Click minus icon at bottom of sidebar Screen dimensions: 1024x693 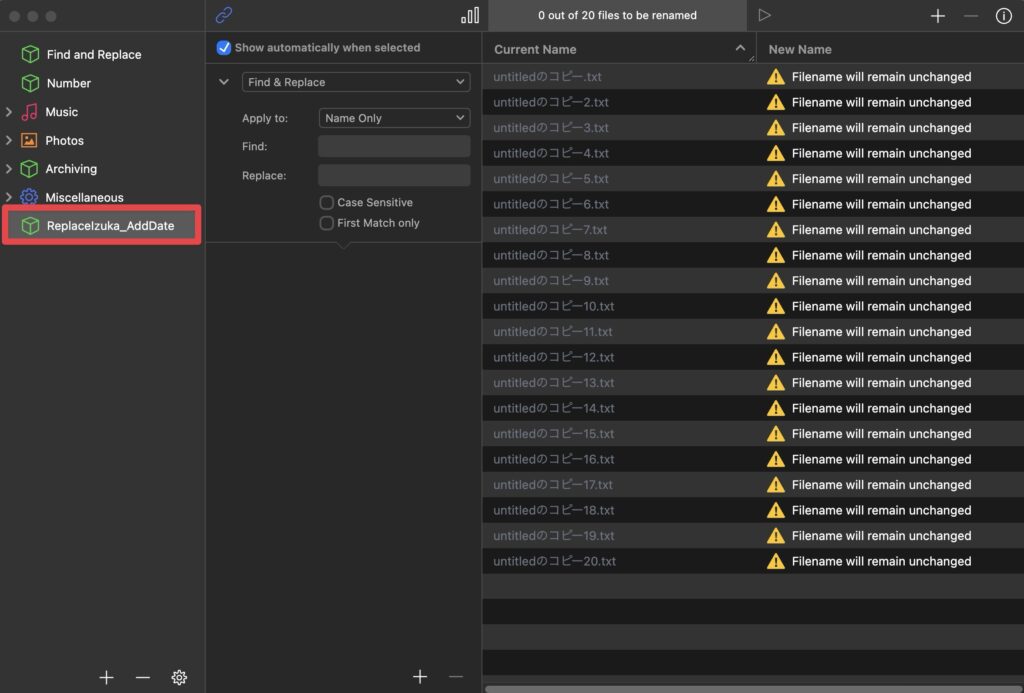coord(142,677)
